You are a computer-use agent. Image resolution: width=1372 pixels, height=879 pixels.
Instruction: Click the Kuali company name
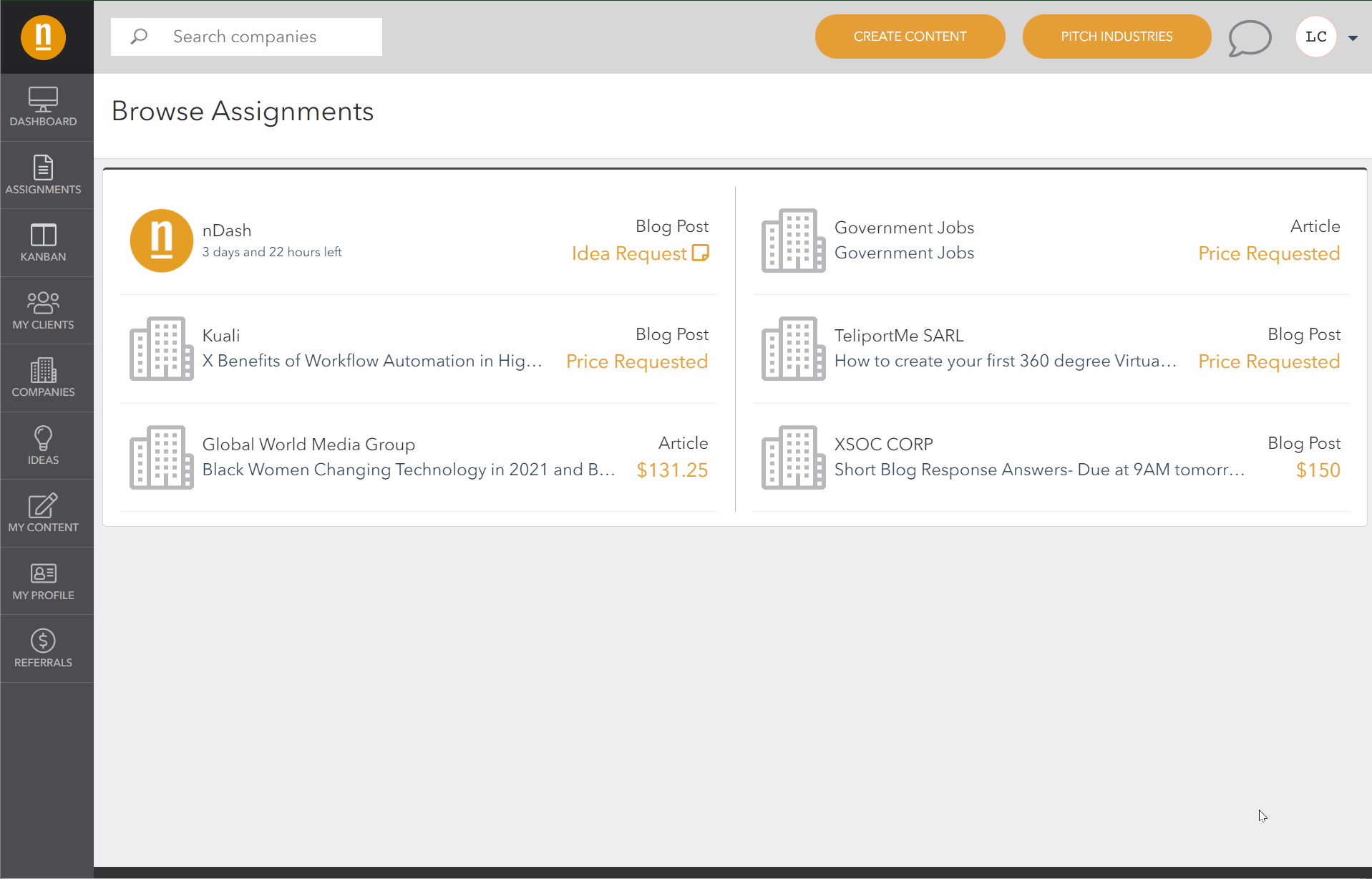click(221, 336)
